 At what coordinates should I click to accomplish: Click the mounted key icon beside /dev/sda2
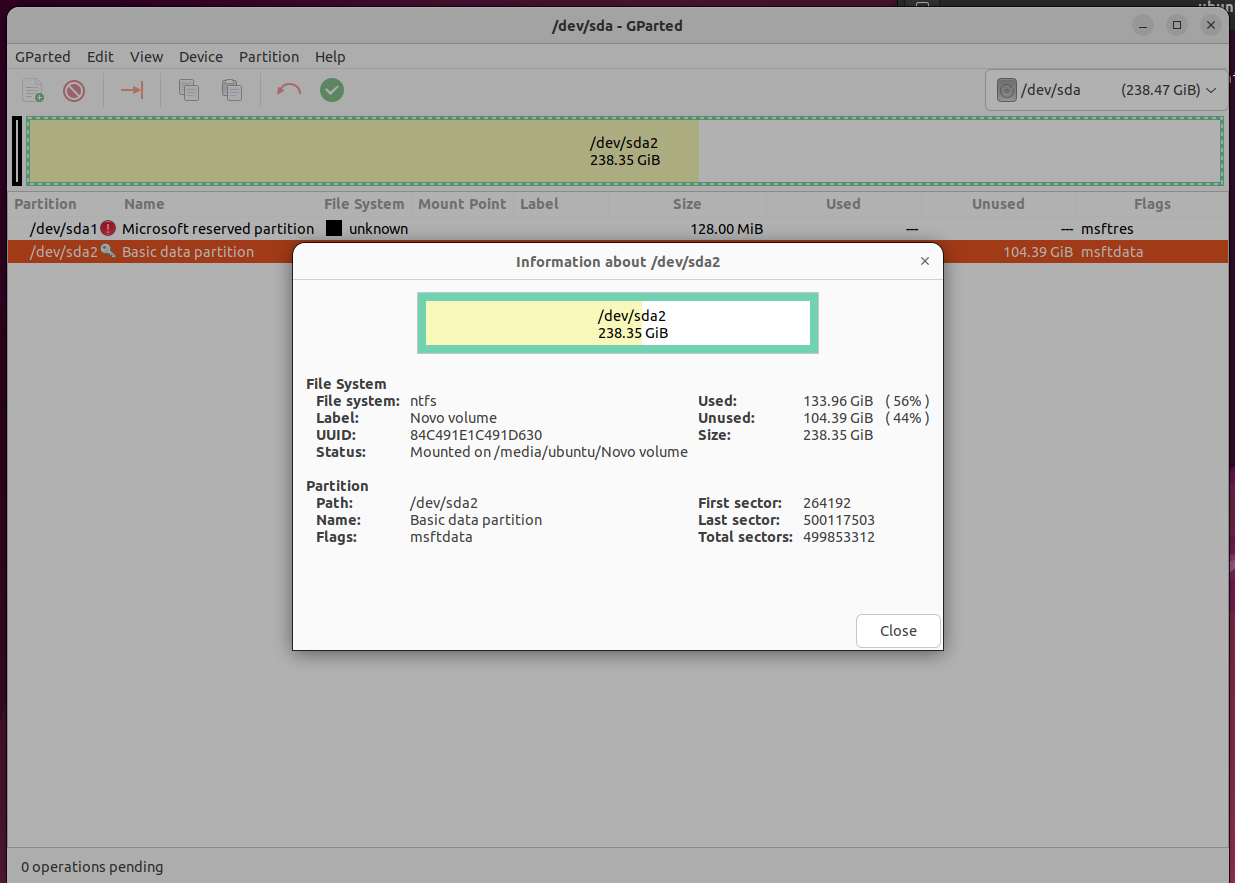(108, 251)
